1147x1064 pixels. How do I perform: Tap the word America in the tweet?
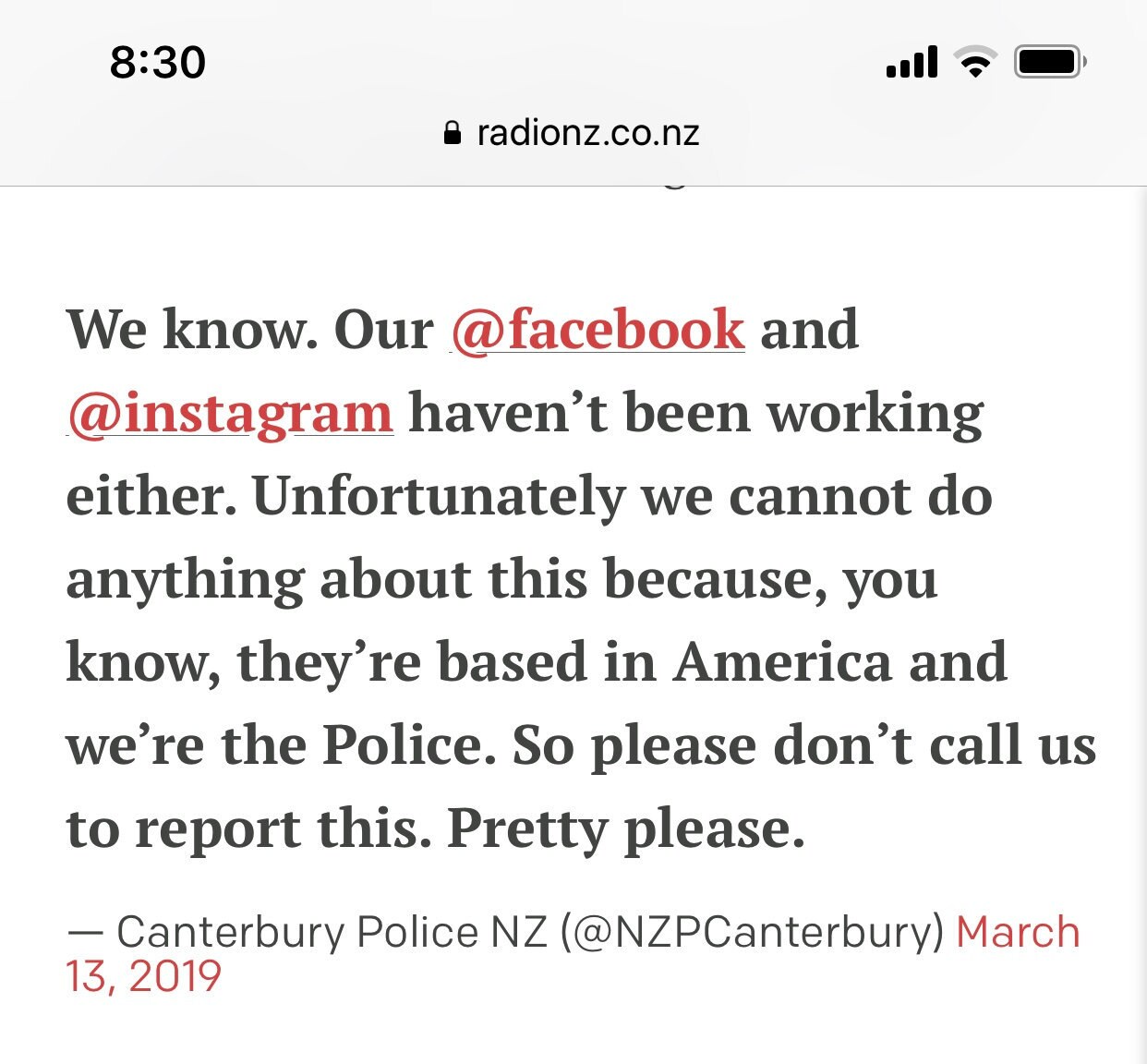(x=782, y=661)
